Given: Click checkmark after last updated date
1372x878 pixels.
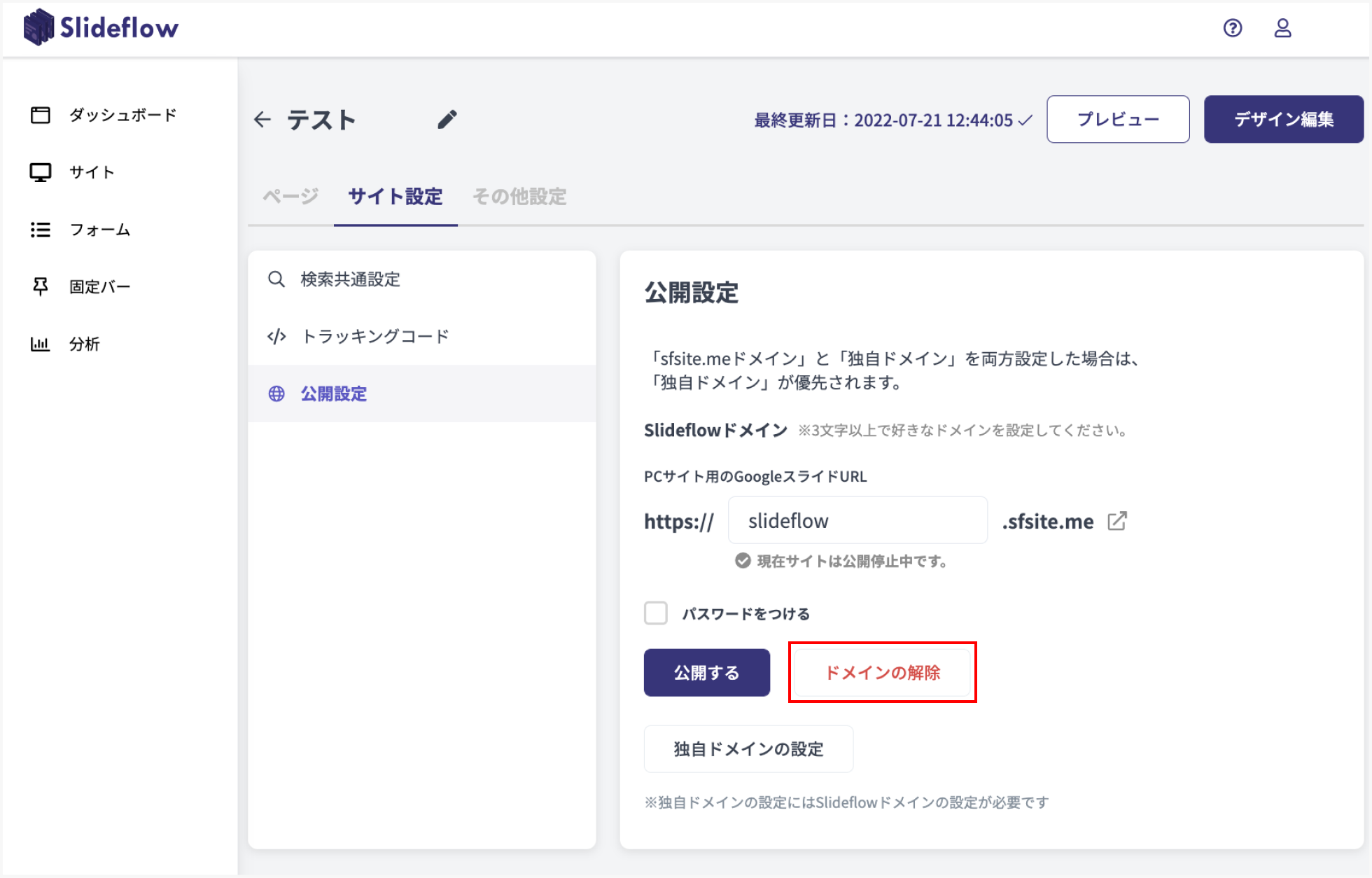Looking at the screenshot, I should click(x=1025, y=120).
